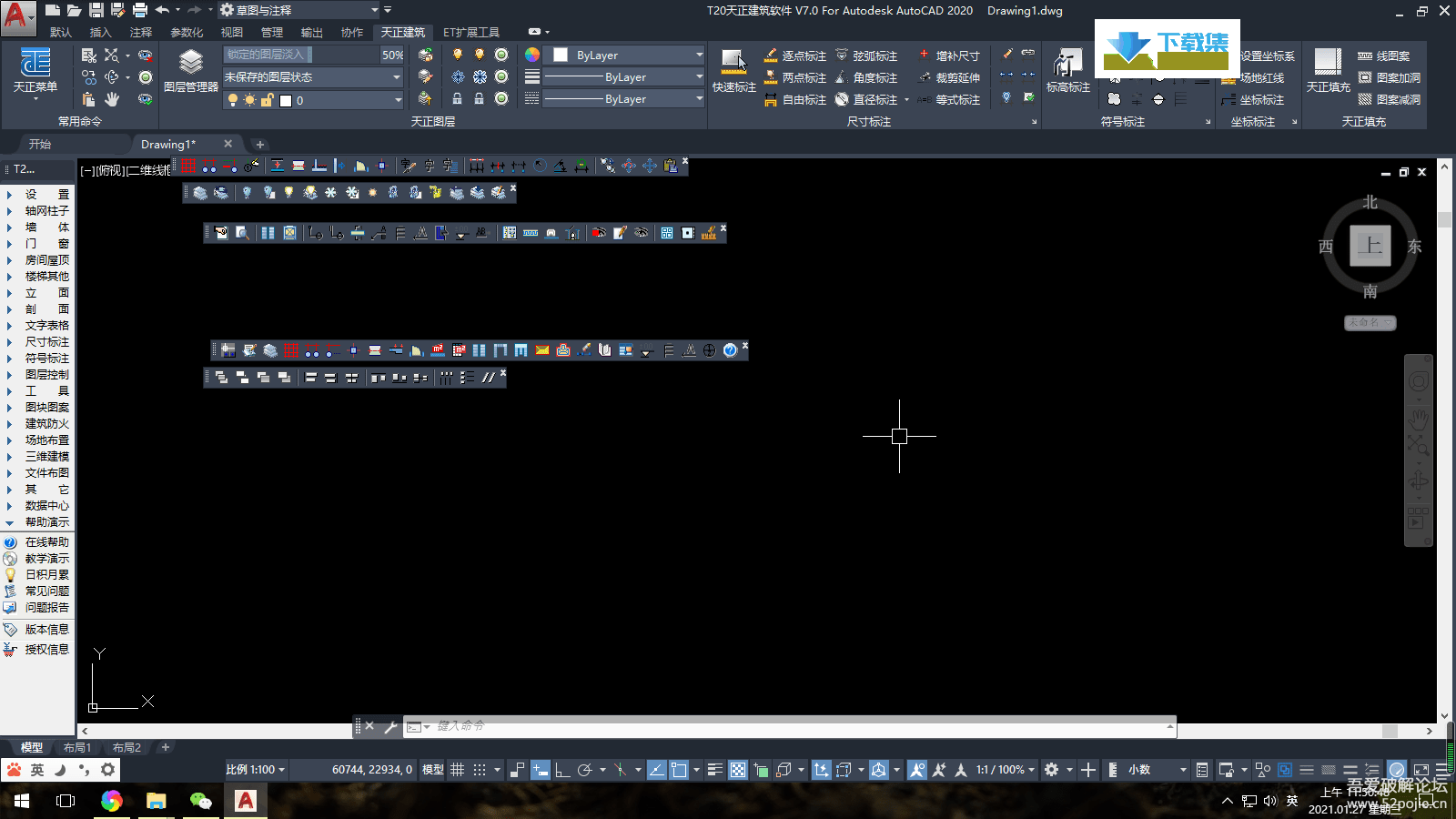Select the 图案加洞 tool

1389,77
